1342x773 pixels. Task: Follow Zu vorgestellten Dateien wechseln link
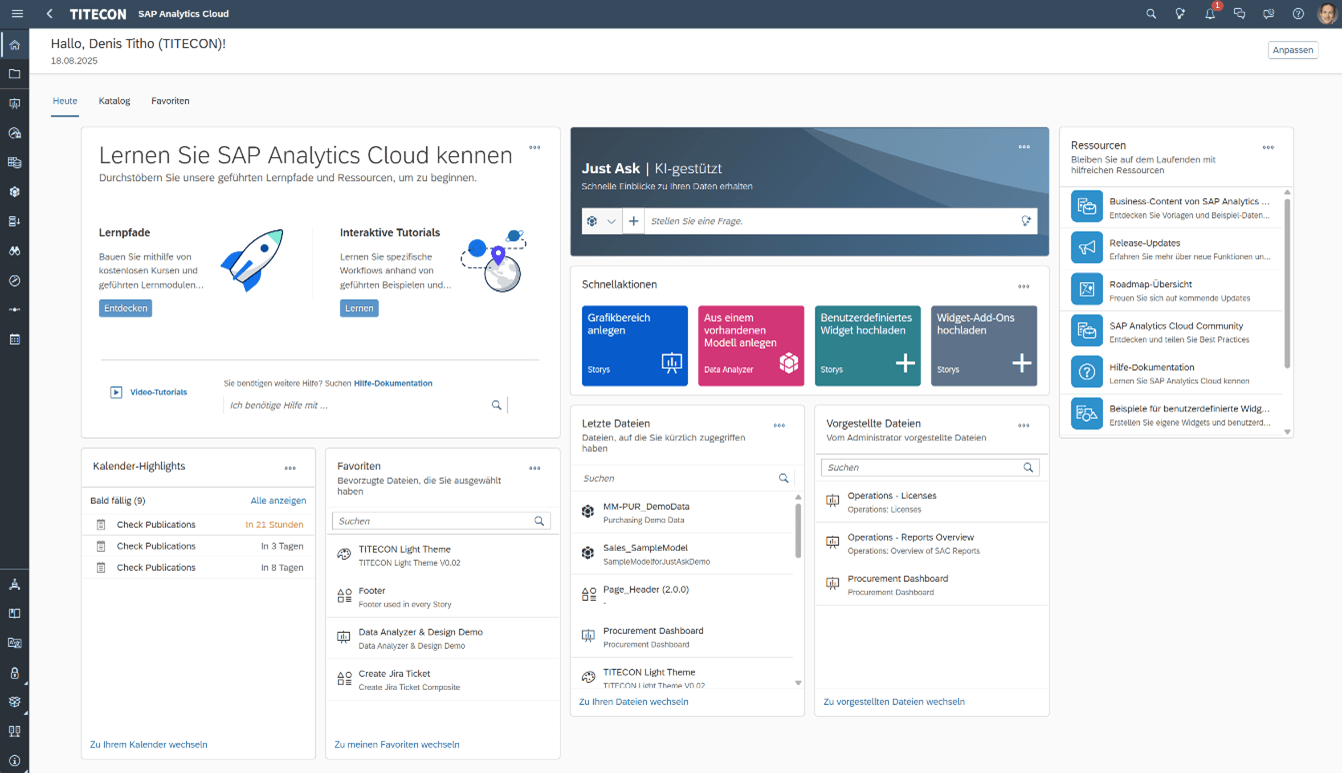(x=894, y=702)
